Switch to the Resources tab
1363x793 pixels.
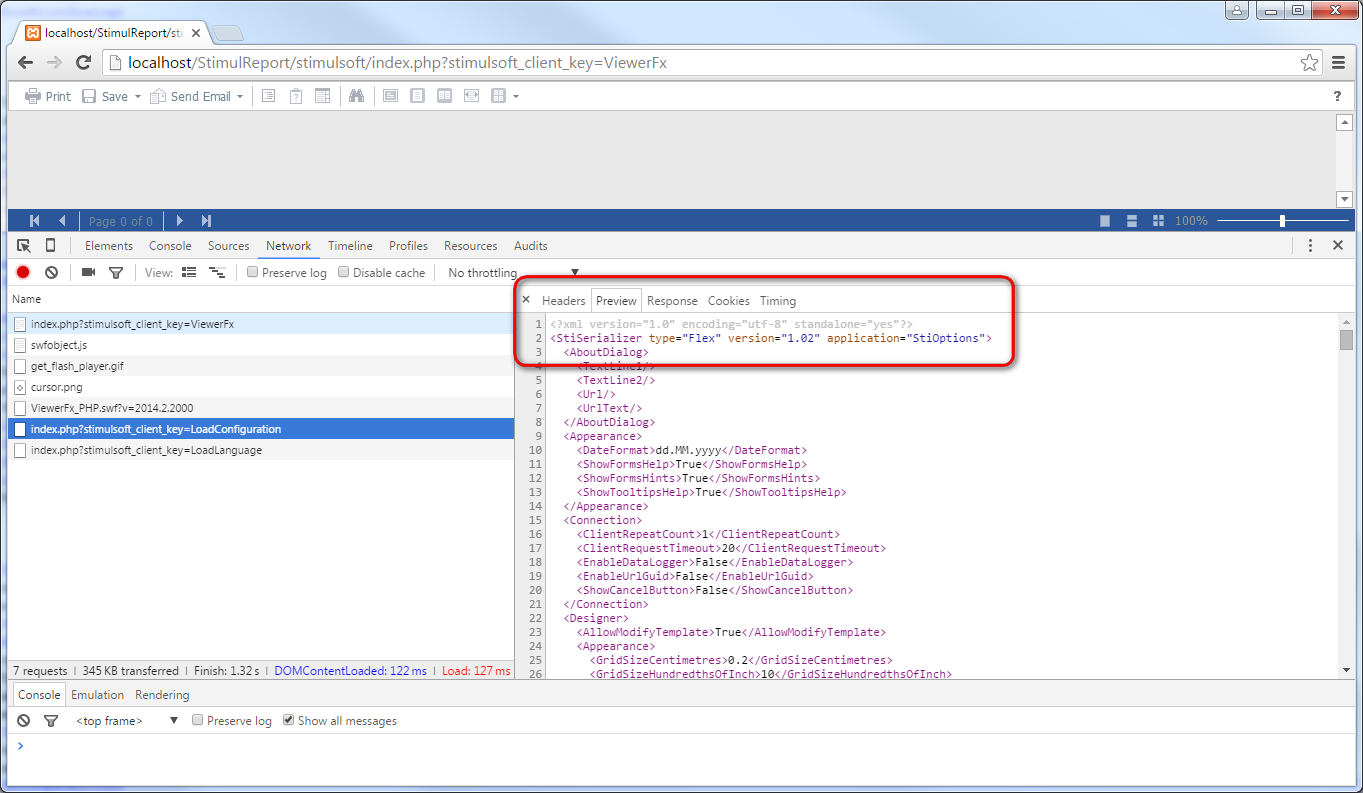point(471,246)
